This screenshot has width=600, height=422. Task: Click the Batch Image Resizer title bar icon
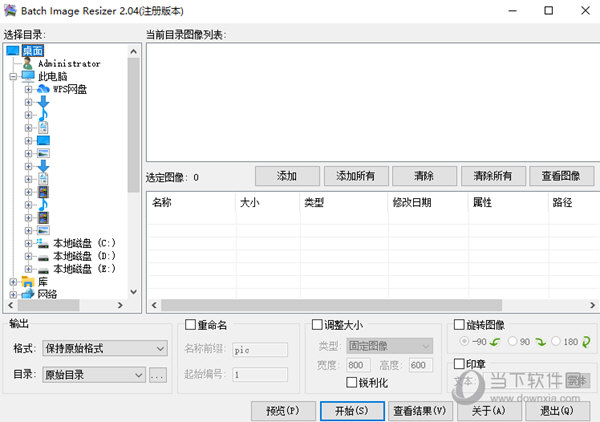pyautogui.click(x=10, y=10)
